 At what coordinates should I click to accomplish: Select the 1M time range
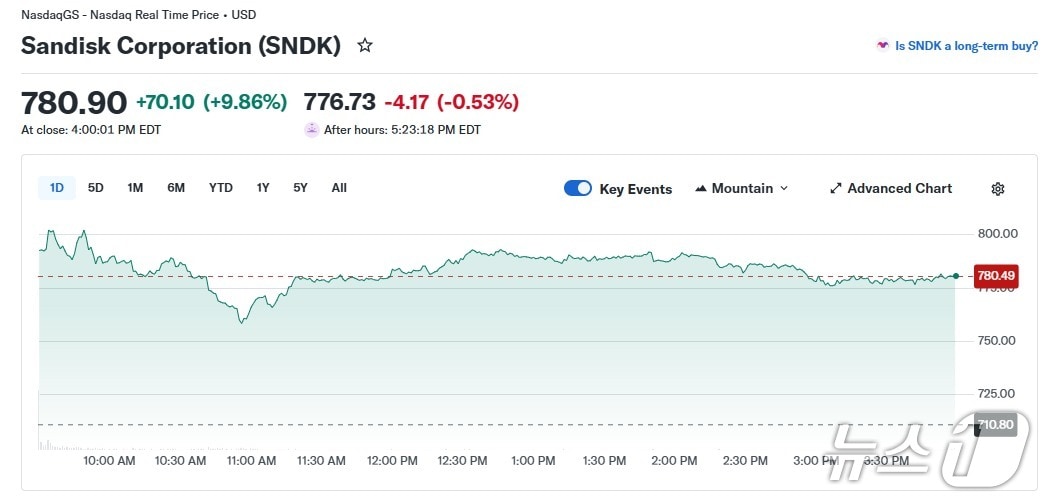pos(135,187)
